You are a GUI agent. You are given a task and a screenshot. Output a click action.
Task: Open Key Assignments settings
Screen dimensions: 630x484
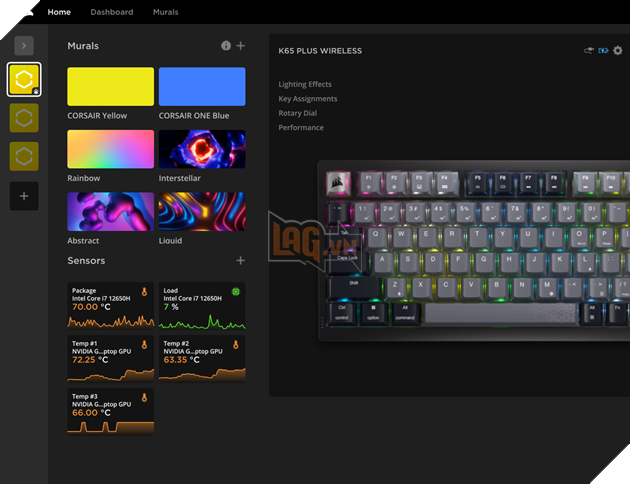click(x=308, y=99)
